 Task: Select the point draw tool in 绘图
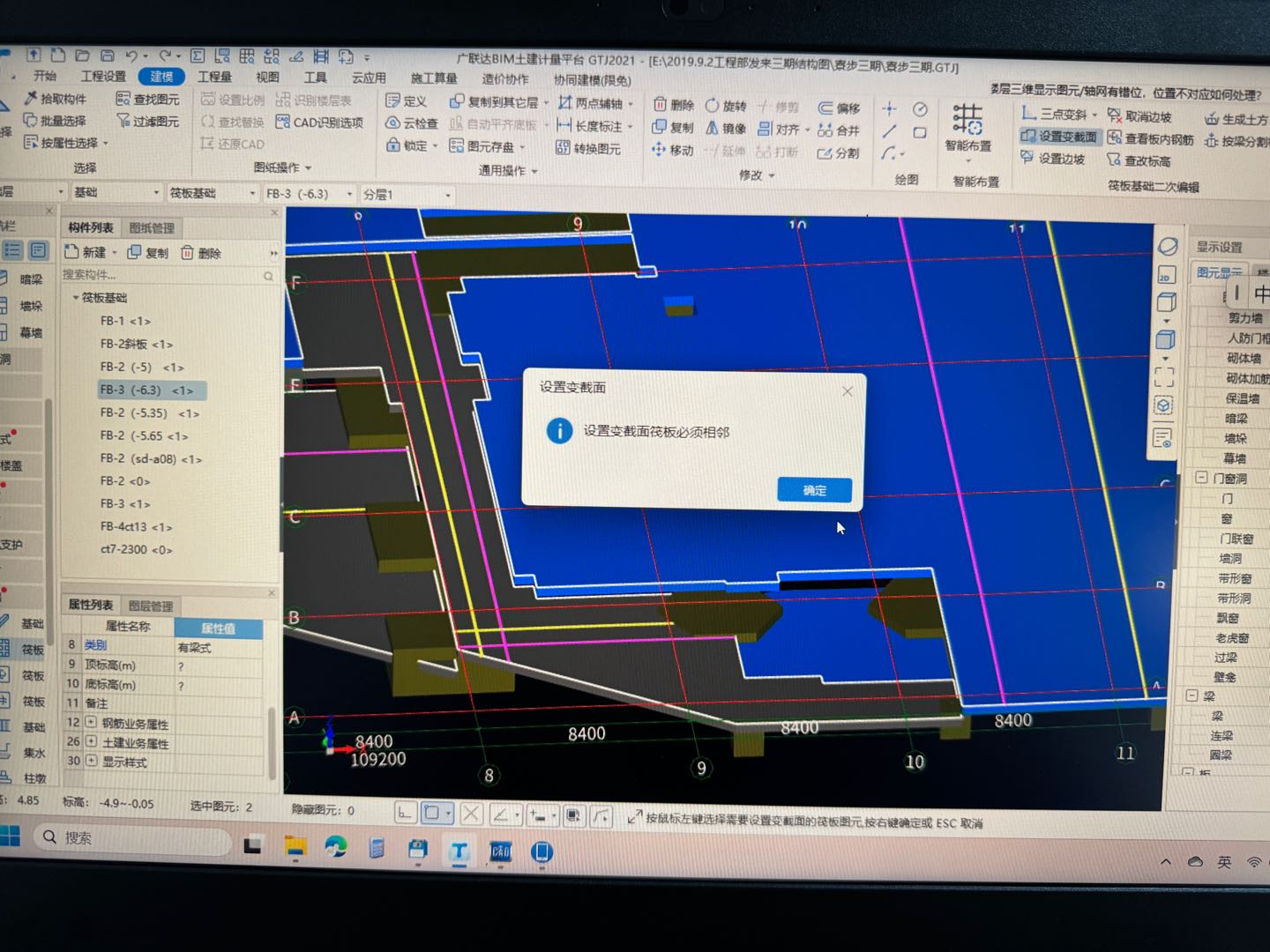[x=889, y=109]
